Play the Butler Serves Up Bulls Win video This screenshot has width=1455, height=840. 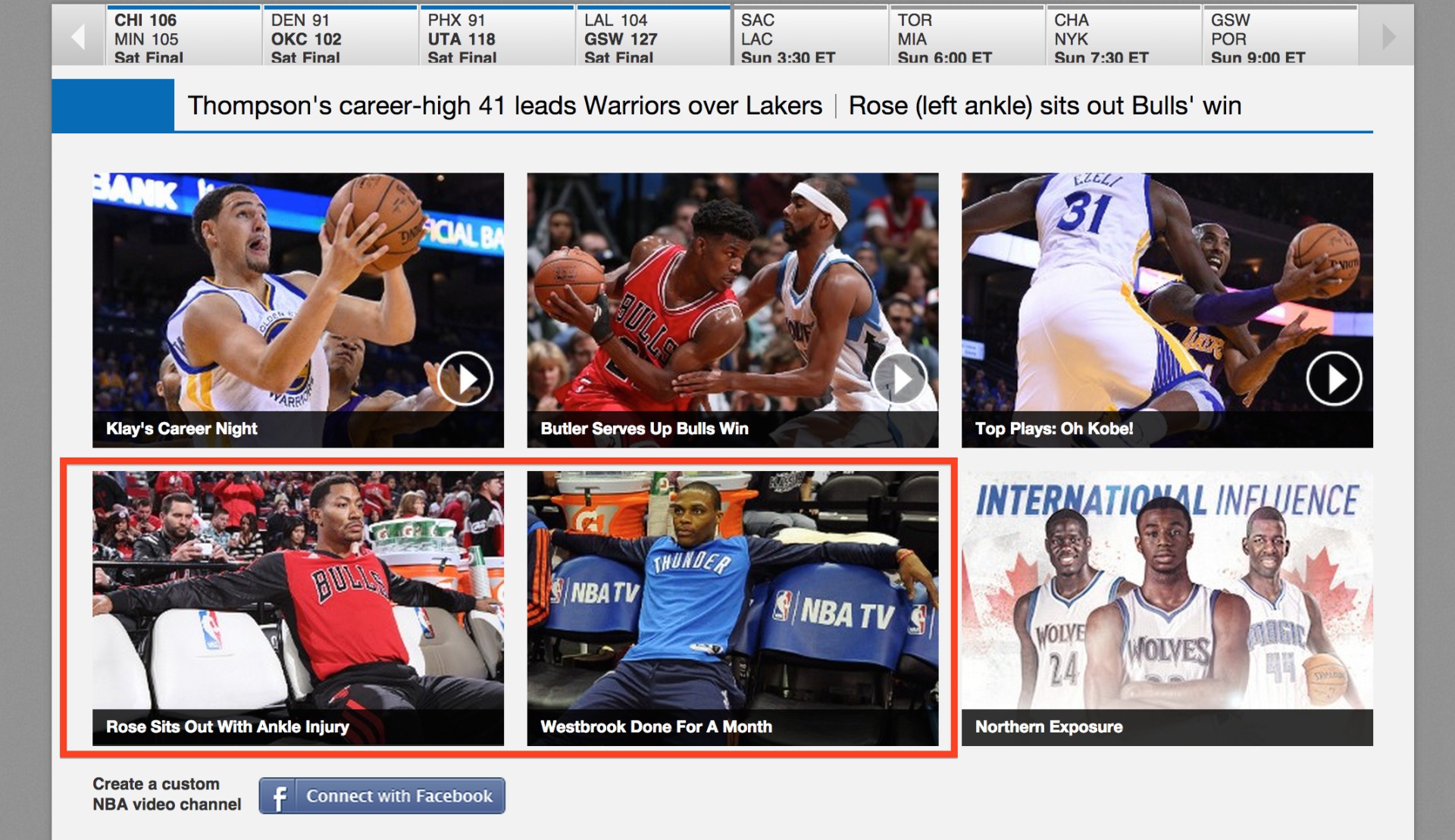coord(900,378)
